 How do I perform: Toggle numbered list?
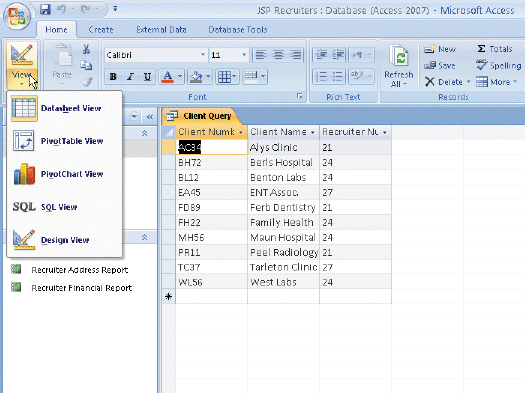321,77
